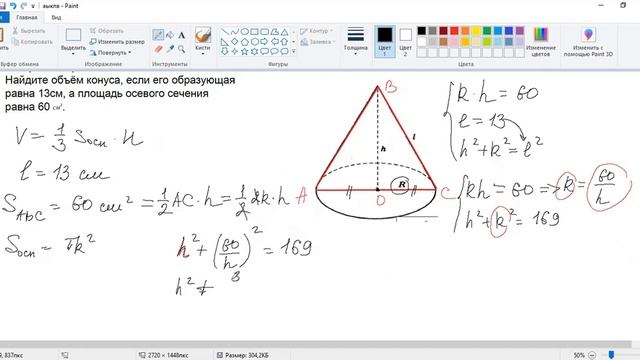Image resolution: width=640 pixels, height=360 pixels.
Task: Pick the Curve shape
Action: tap(235, 31)
